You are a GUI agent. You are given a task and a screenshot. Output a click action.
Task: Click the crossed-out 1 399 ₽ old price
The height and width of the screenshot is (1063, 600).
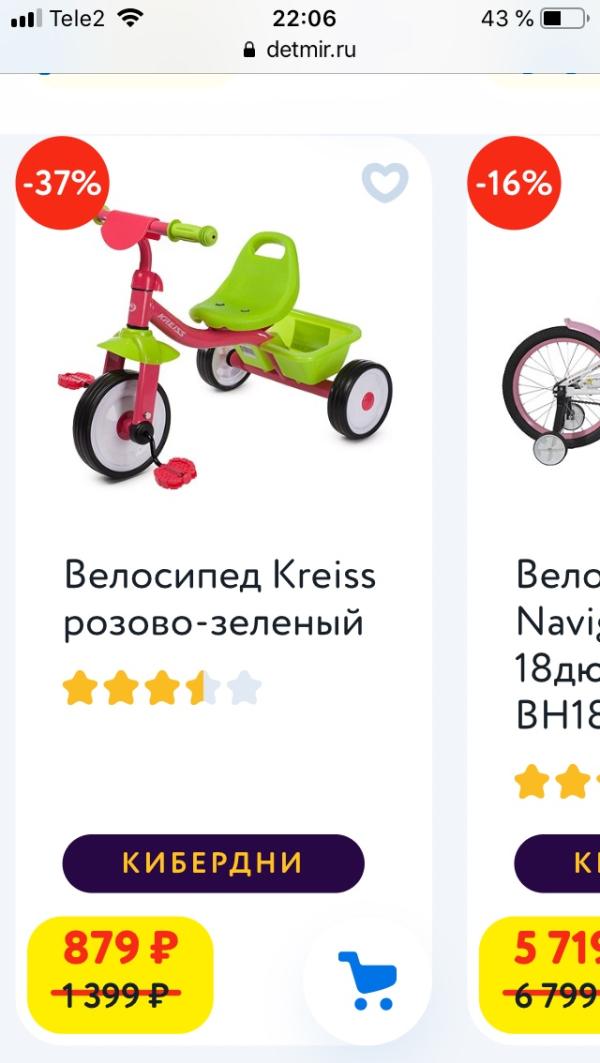116,995
